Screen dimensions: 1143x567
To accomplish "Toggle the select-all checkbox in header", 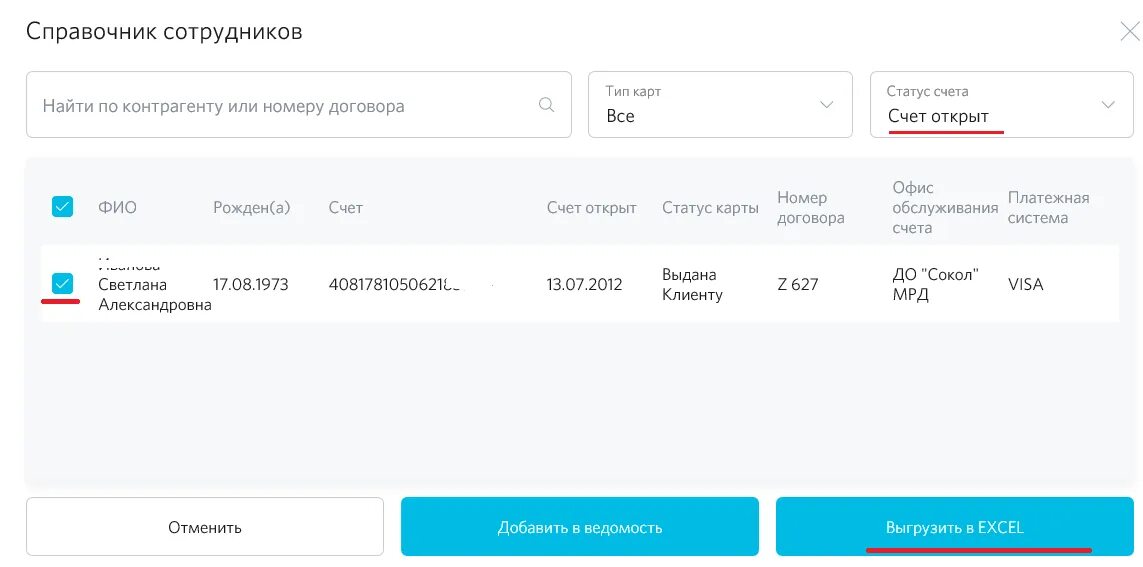I will pyautogui.click(x=63, y=207).
